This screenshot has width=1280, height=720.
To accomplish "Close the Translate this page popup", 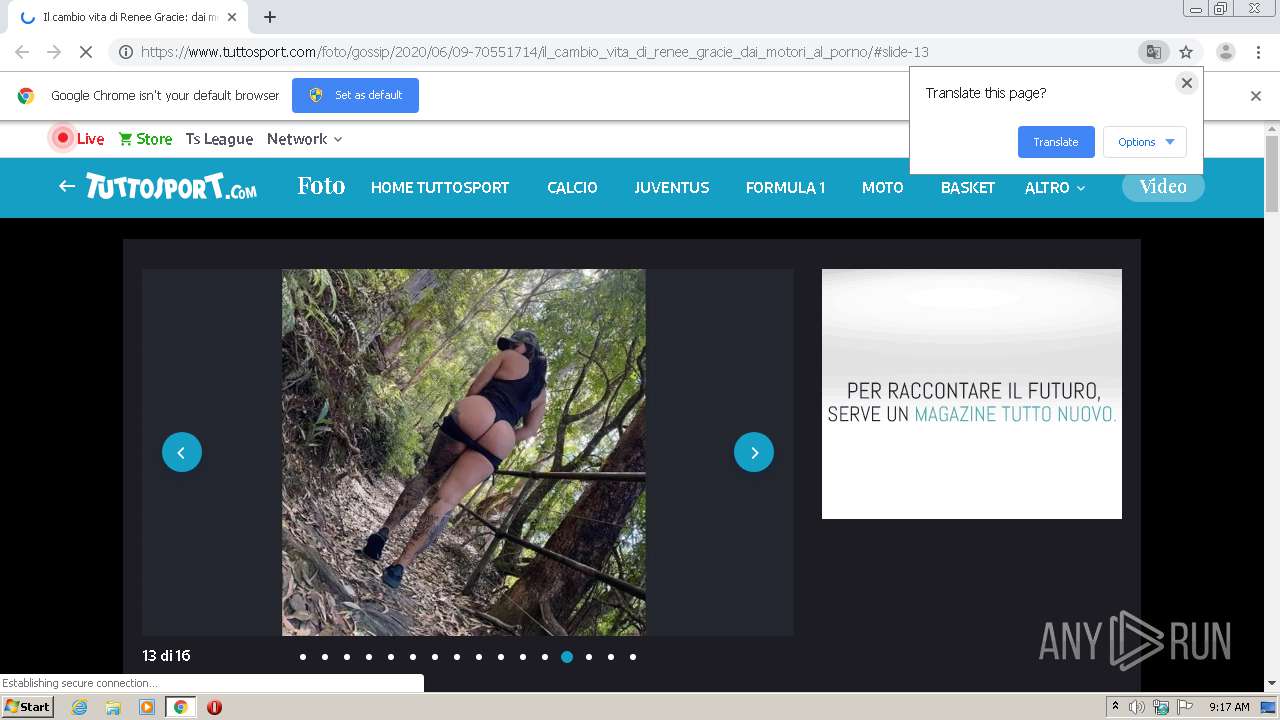I will (x=1187, y=83).
